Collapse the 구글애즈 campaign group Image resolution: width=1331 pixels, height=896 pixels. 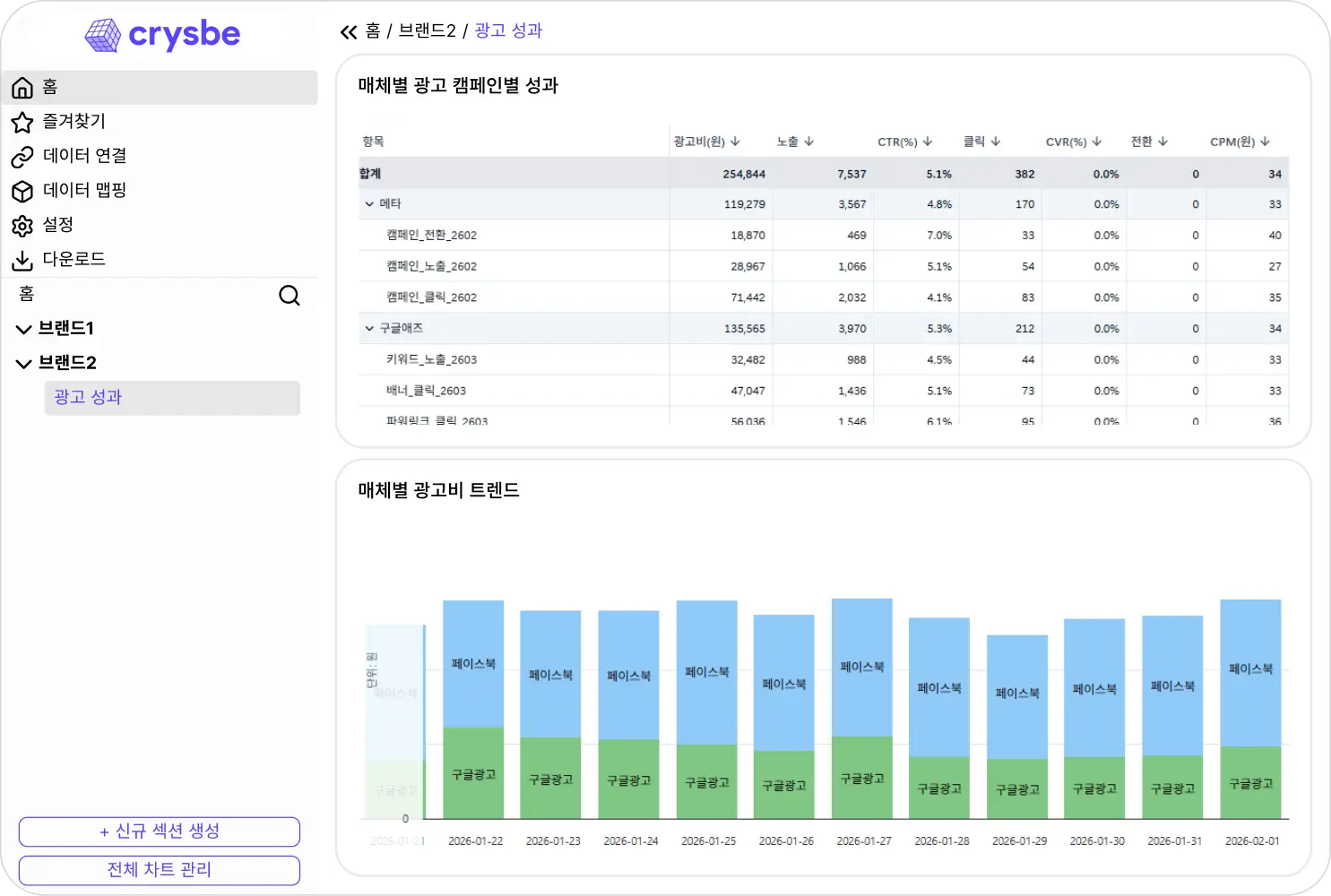[369, 328]
